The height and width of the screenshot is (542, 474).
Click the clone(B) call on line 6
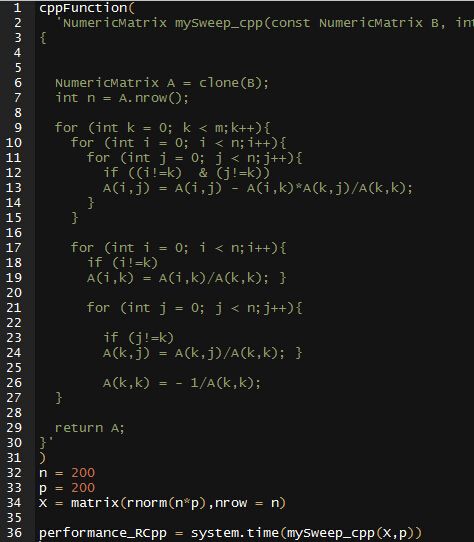[233, 83]
